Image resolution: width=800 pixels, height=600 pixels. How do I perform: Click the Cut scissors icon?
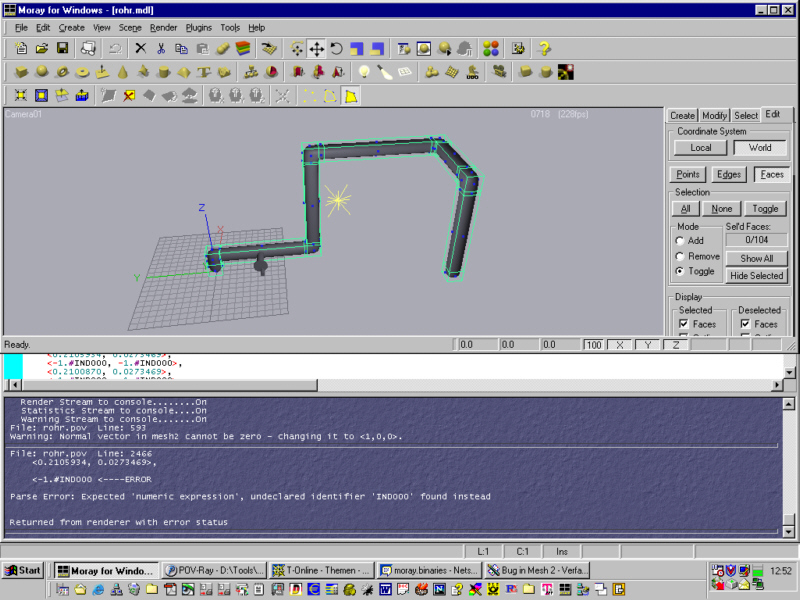coord(160,48)
